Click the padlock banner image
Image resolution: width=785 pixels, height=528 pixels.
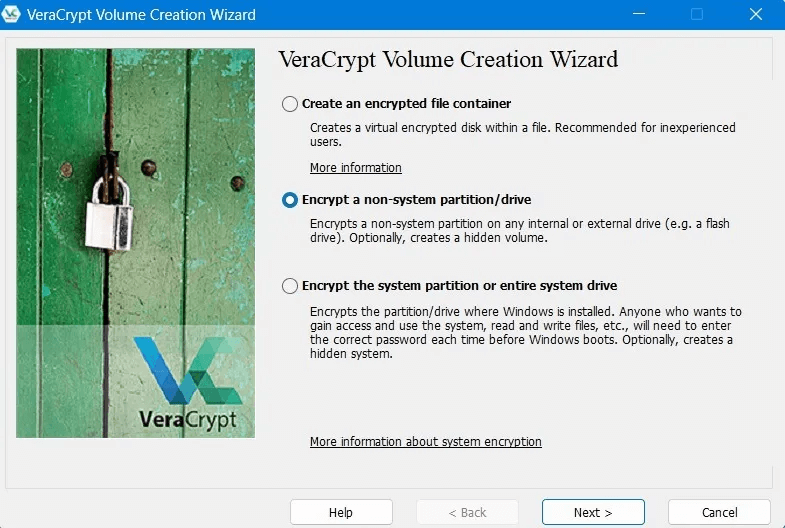135,243
